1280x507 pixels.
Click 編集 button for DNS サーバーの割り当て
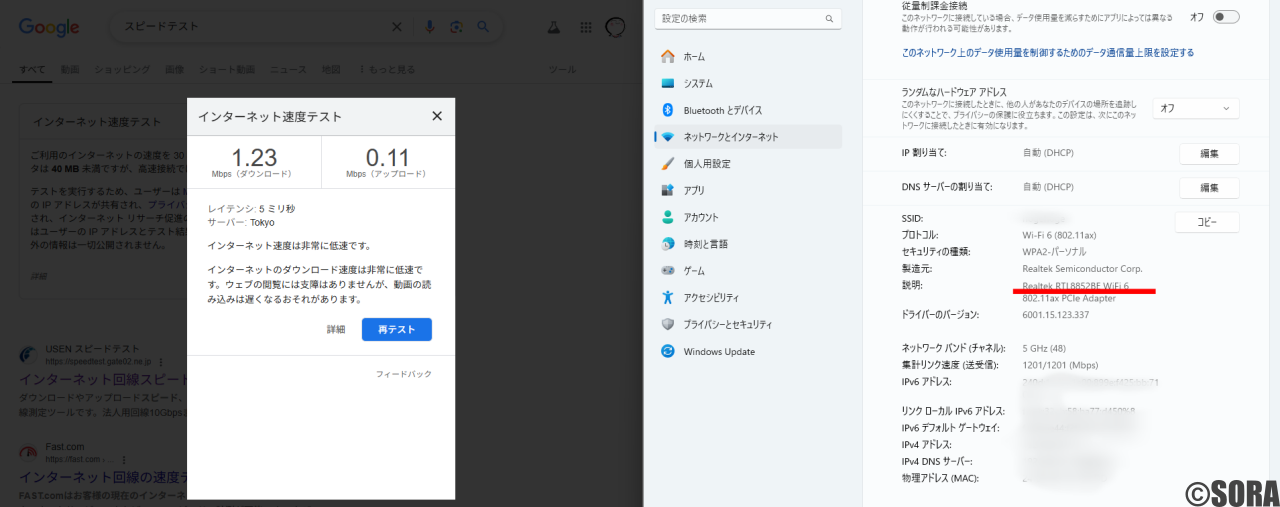point(1209,187)
